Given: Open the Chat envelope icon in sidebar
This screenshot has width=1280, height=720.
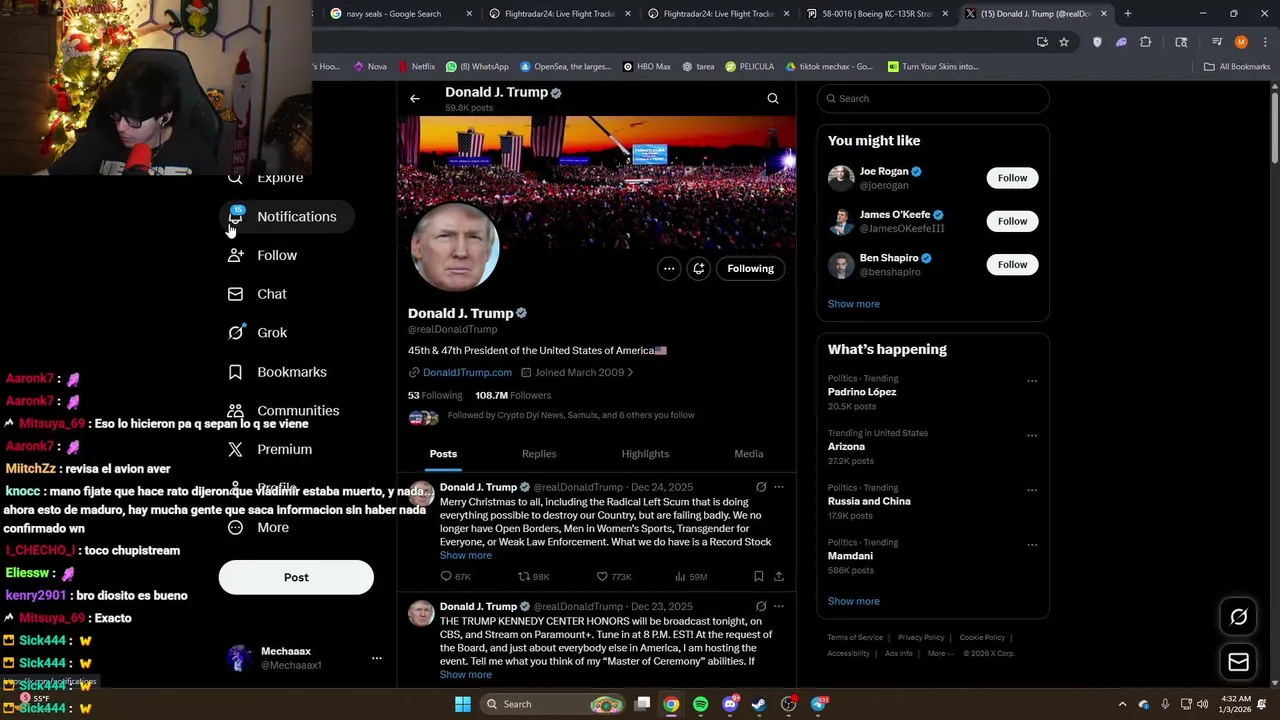Looking at the screenshot, I should [x=235, y=294].
